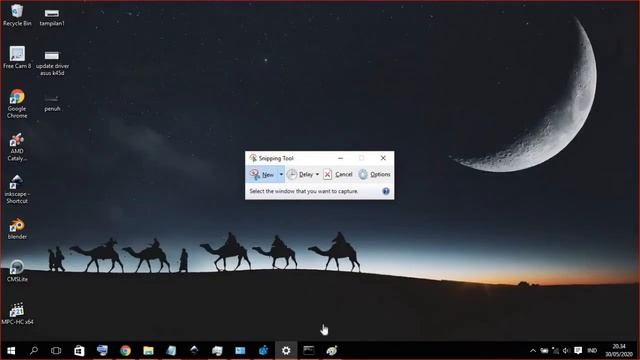Select the penuh desktop file

coord(52,103)
